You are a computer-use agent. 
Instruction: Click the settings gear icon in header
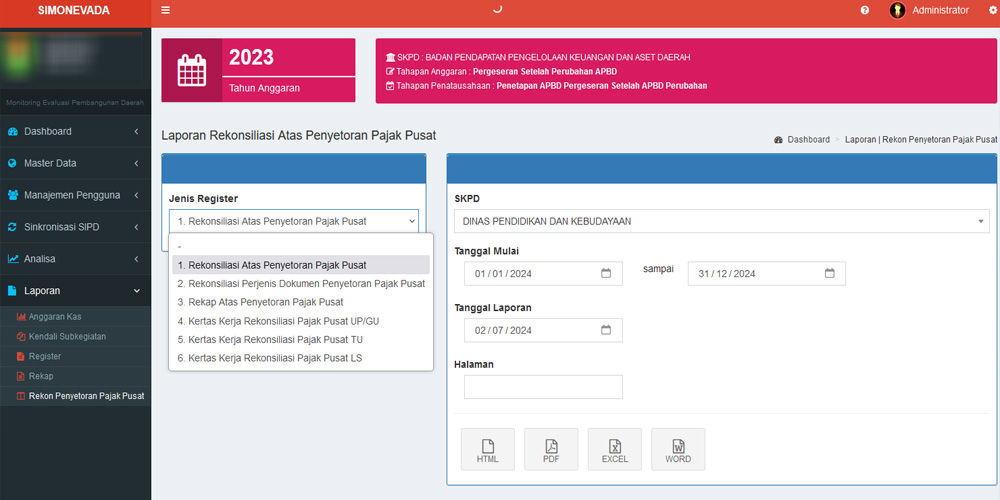992,10
